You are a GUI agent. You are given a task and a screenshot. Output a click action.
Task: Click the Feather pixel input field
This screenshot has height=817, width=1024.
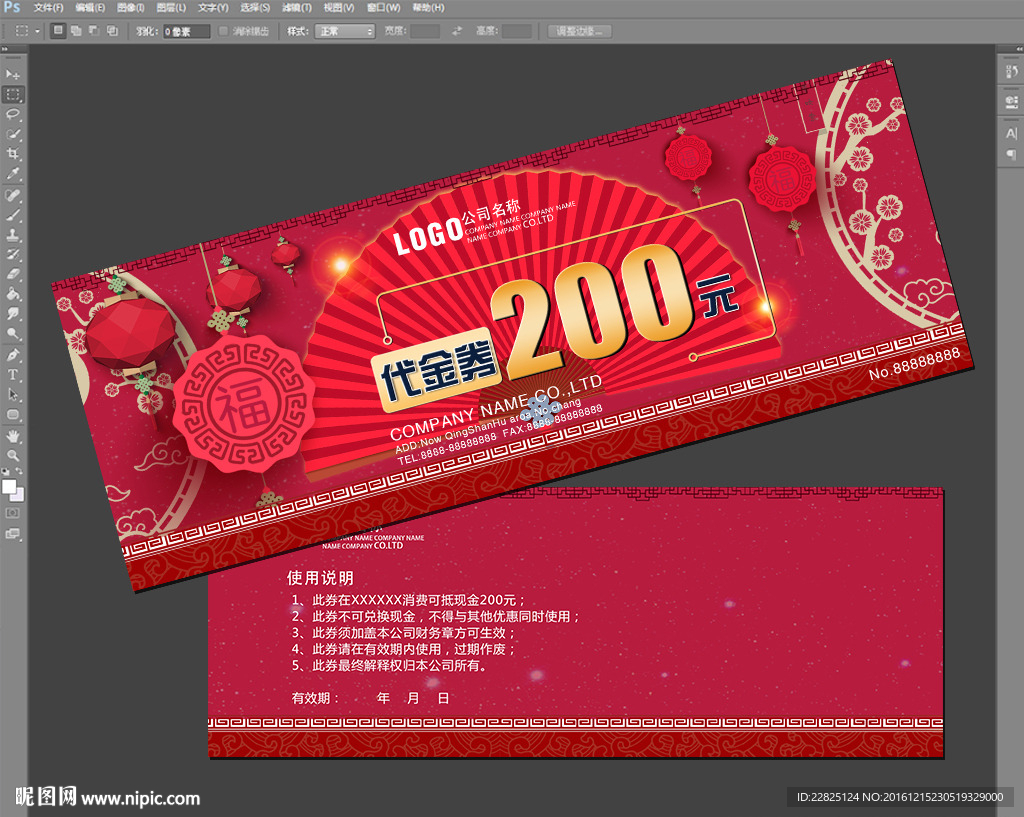click(x=186, y=31)
